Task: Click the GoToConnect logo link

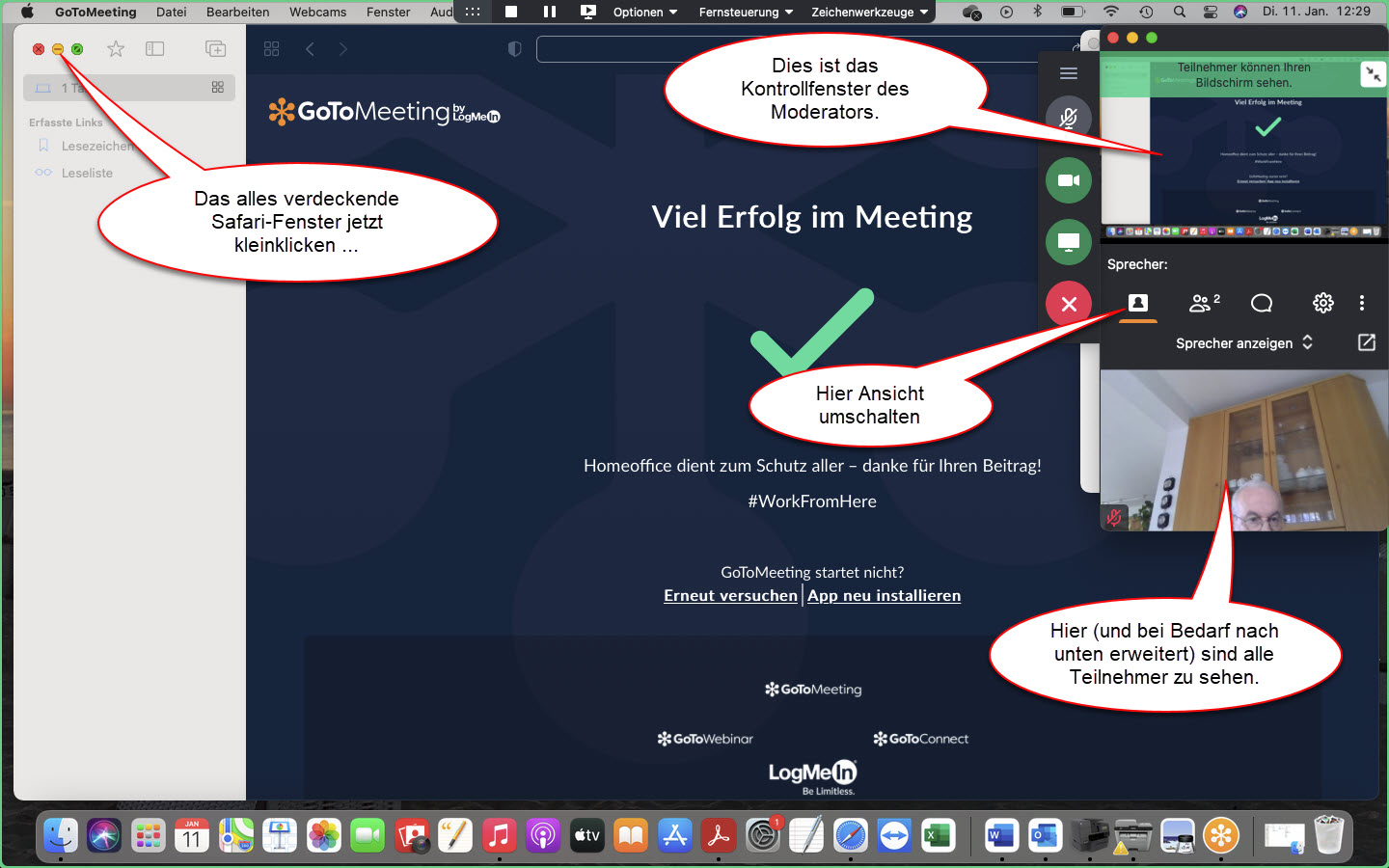Action: pos(921,739)
